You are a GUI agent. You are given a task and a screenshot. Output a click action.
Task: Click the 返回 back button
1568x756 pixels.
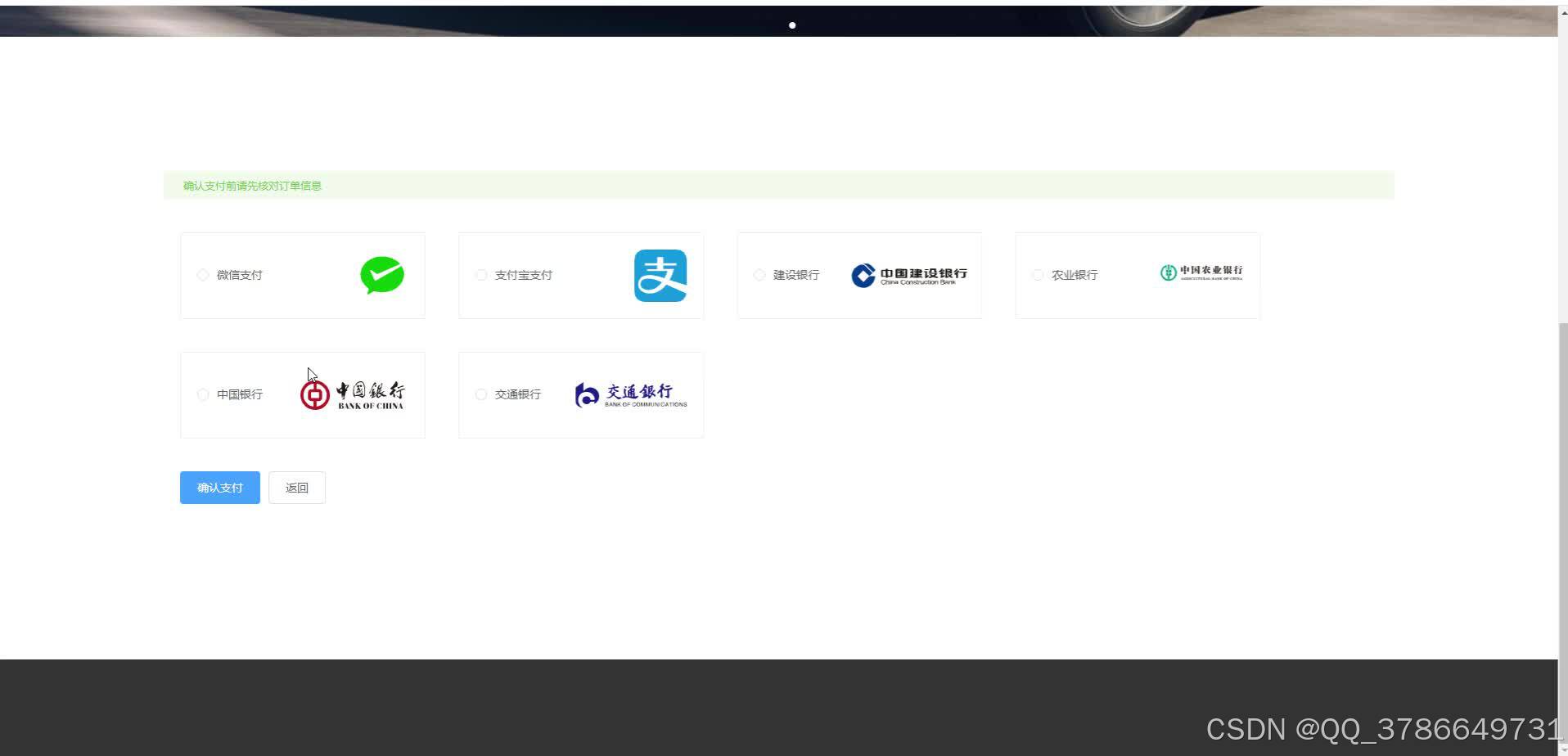(x=297, y=488)
